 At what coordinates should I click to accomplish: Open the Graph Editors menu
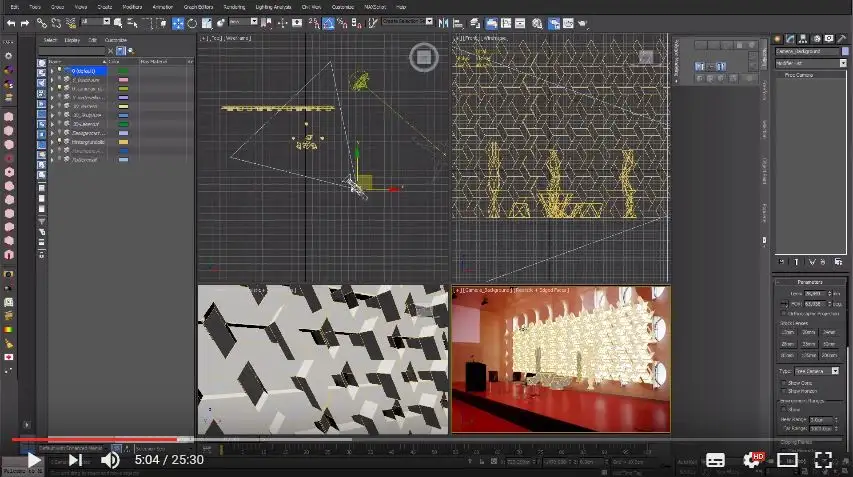pos(199,7)
